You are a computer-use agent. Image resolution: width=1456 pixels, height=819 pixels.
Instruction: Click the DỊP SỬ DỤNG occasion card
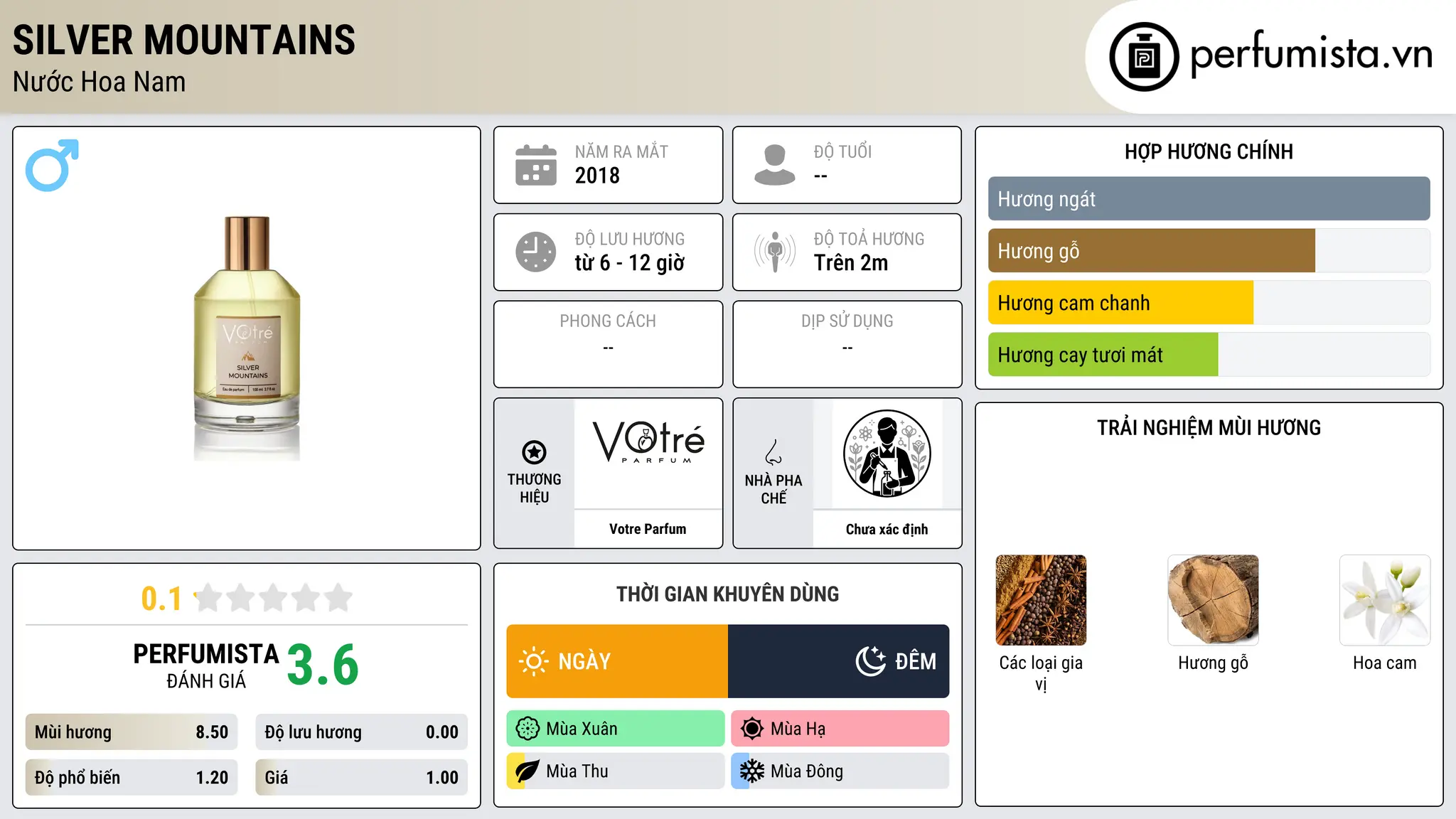point(847,344)
